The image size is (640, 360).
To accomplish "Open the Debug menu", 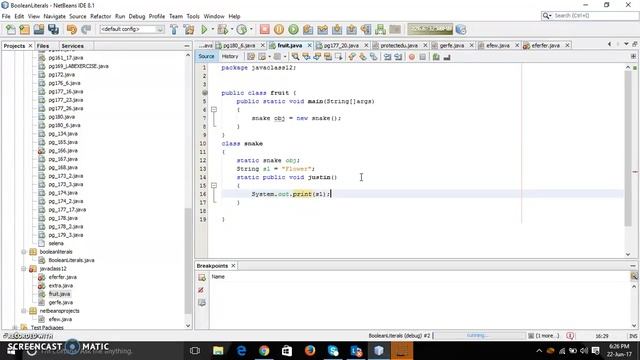I will point(137,16).
